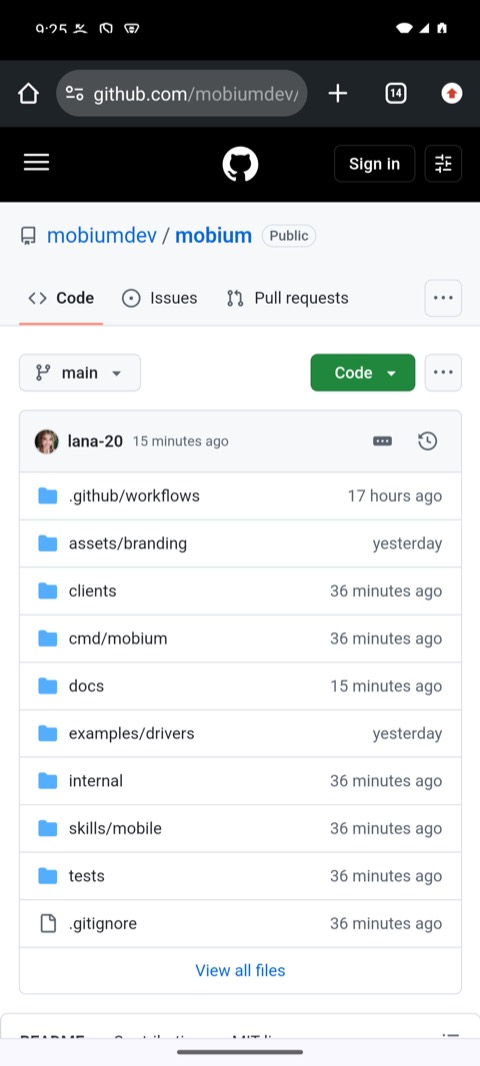The width and height of the screenshot is (480, 1066).
Task: Open the GitHub hamburger menu
Action: [37, 163]
